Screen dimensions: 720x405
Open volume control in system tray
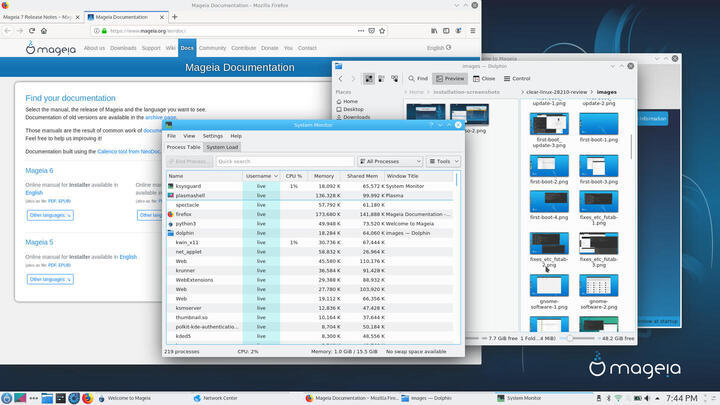[647, 398]
